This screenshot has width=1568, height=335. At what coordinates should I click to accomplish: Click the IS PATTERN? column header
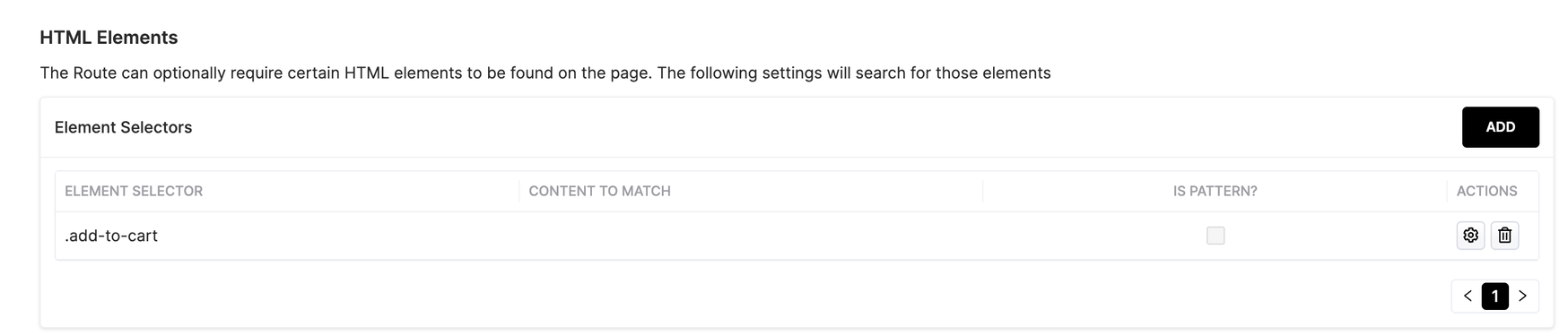pos(1215,191)
